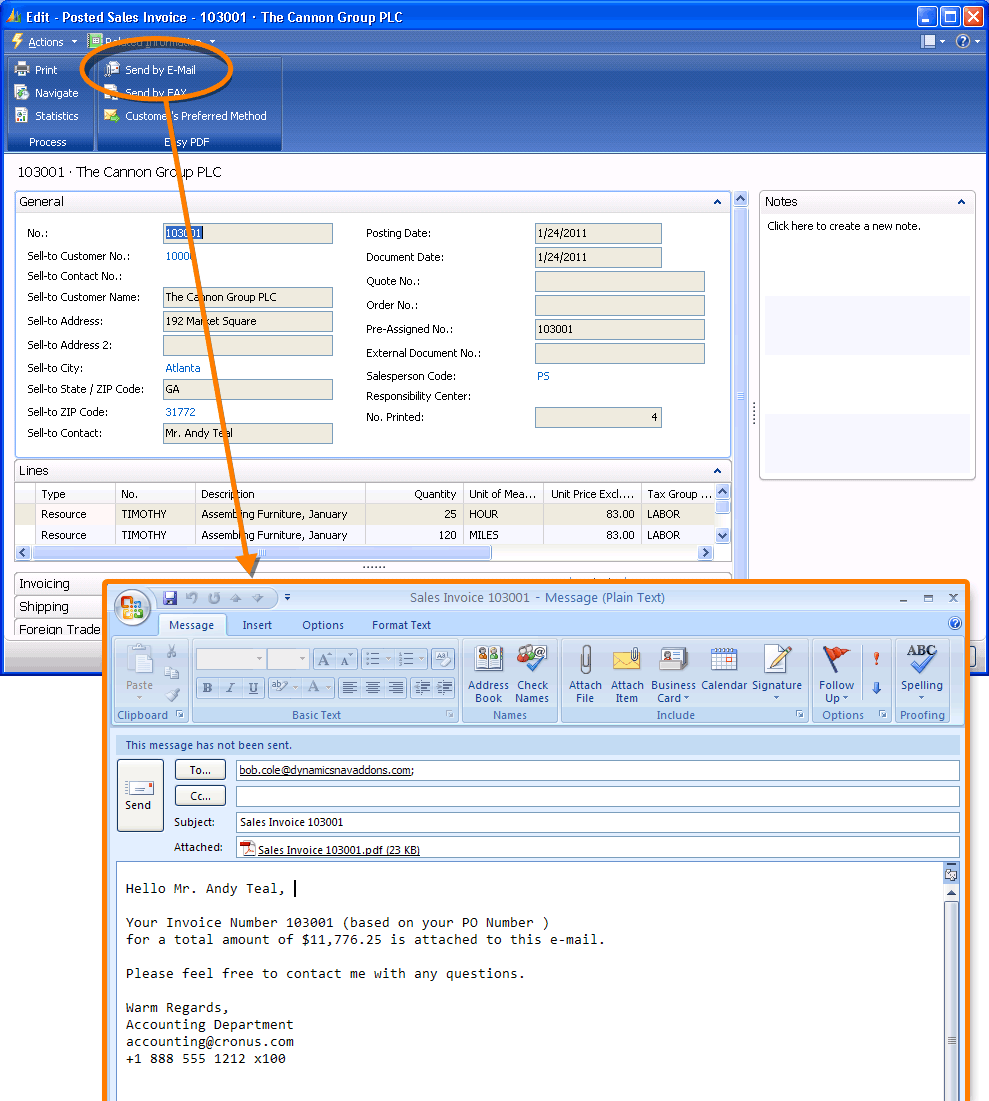This screenshot has height=1101, width=989.
Task: Click the Posting Date field
Action: [x=598, y=233]
